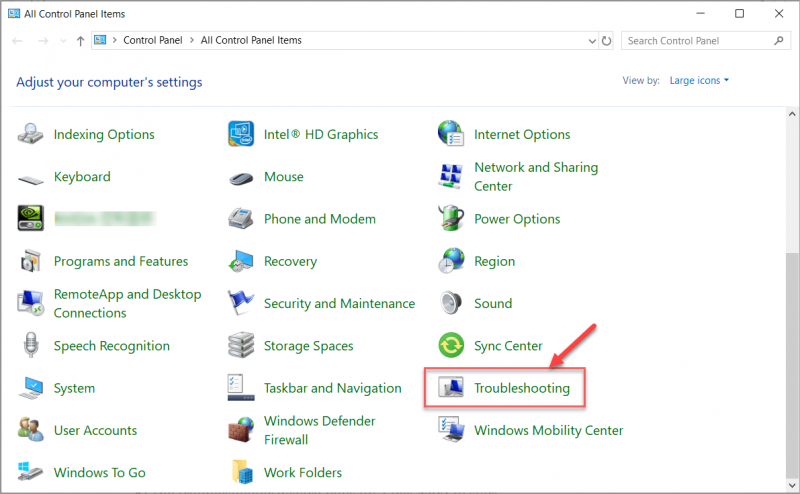Click the Speech Recognition microphone icon
The image size is (800, 494).
point(31,344)
